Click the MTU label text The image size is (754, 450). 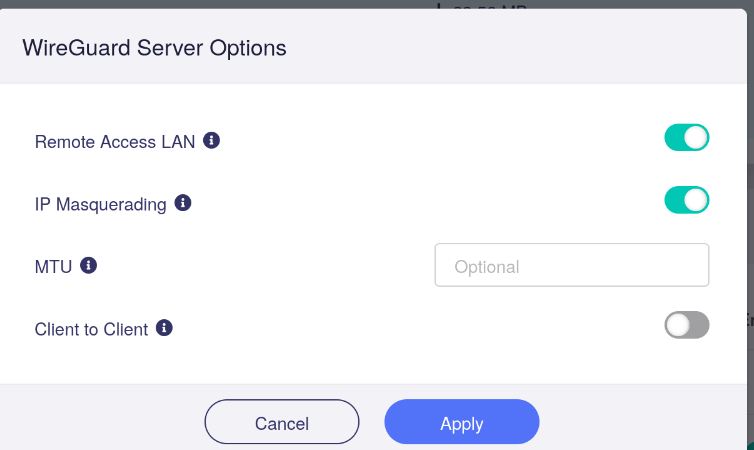tap(53, 267)
